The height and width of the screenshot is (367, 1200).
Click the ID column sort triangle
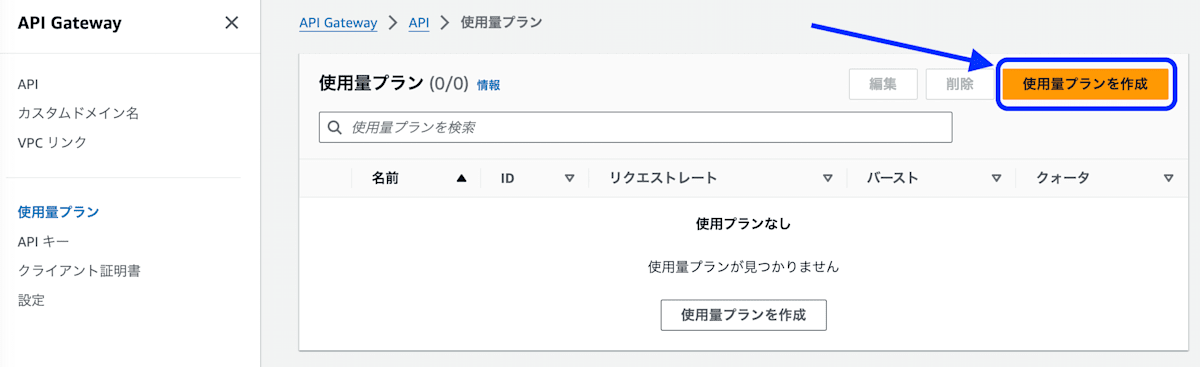pos(569,178)
